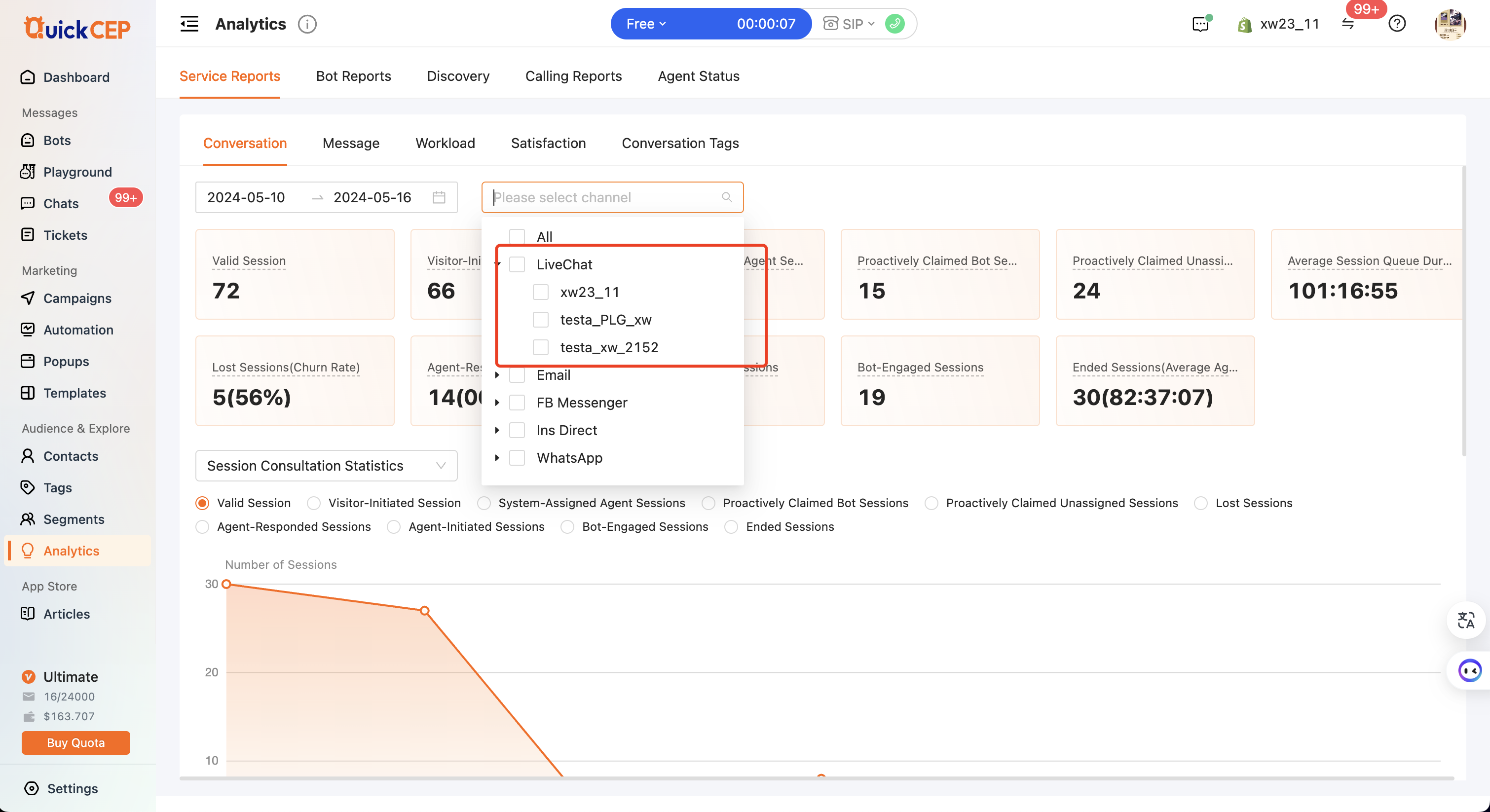Select the Visitor-Initiated Session radio button
The width and height of the screenshot is (1490, 812).
pyautogui.click(x=313, y=503)
